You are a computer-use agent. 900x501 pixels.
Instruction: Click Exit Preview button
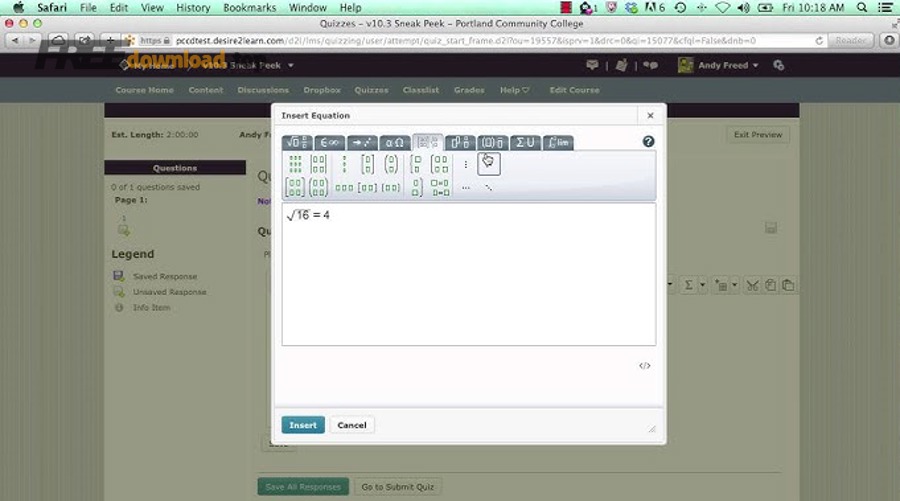(758, 135)
